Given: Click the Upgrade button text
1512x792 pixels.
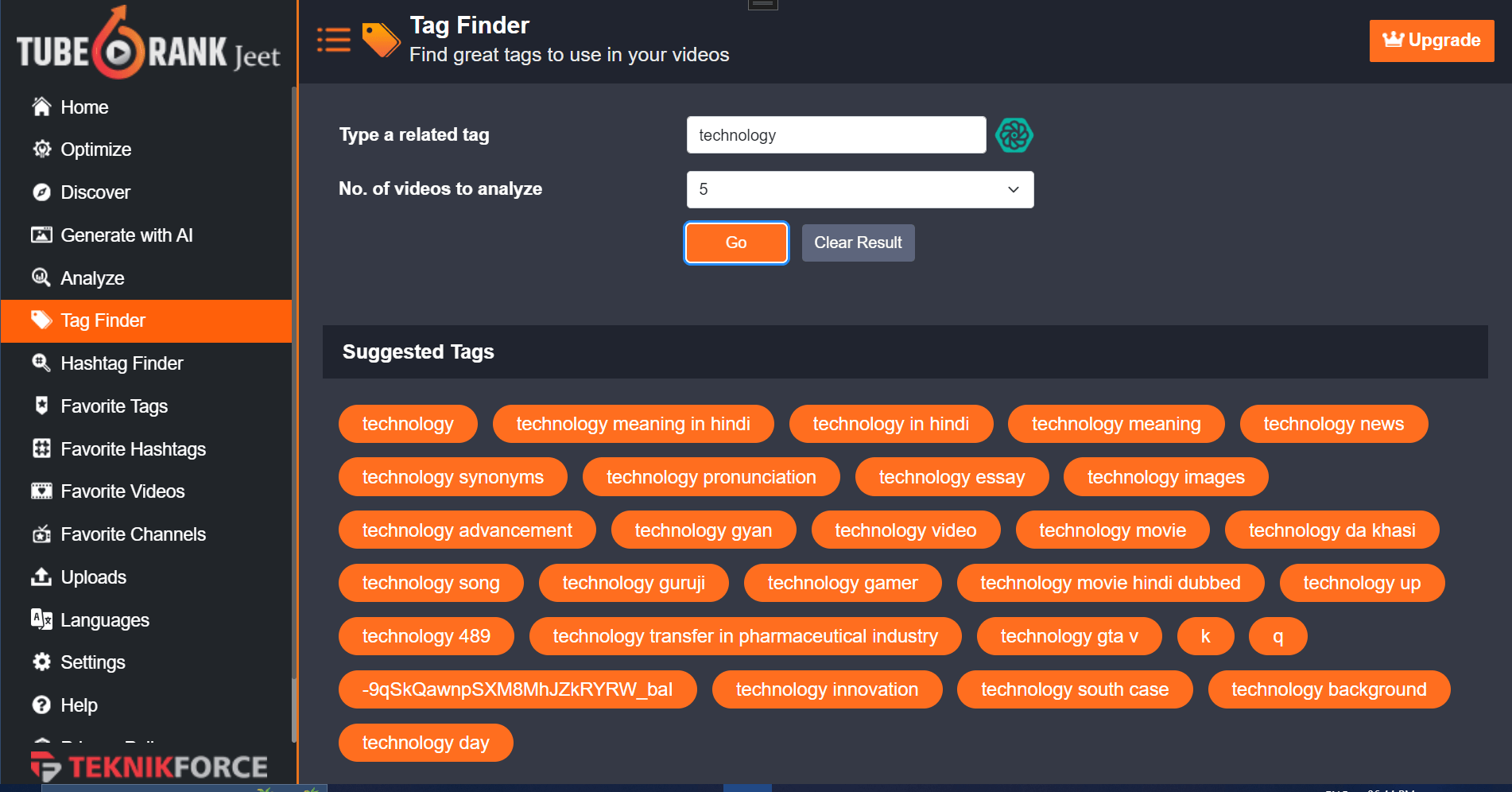Looking at the screenshot, I should click(x=1444, y=40).
